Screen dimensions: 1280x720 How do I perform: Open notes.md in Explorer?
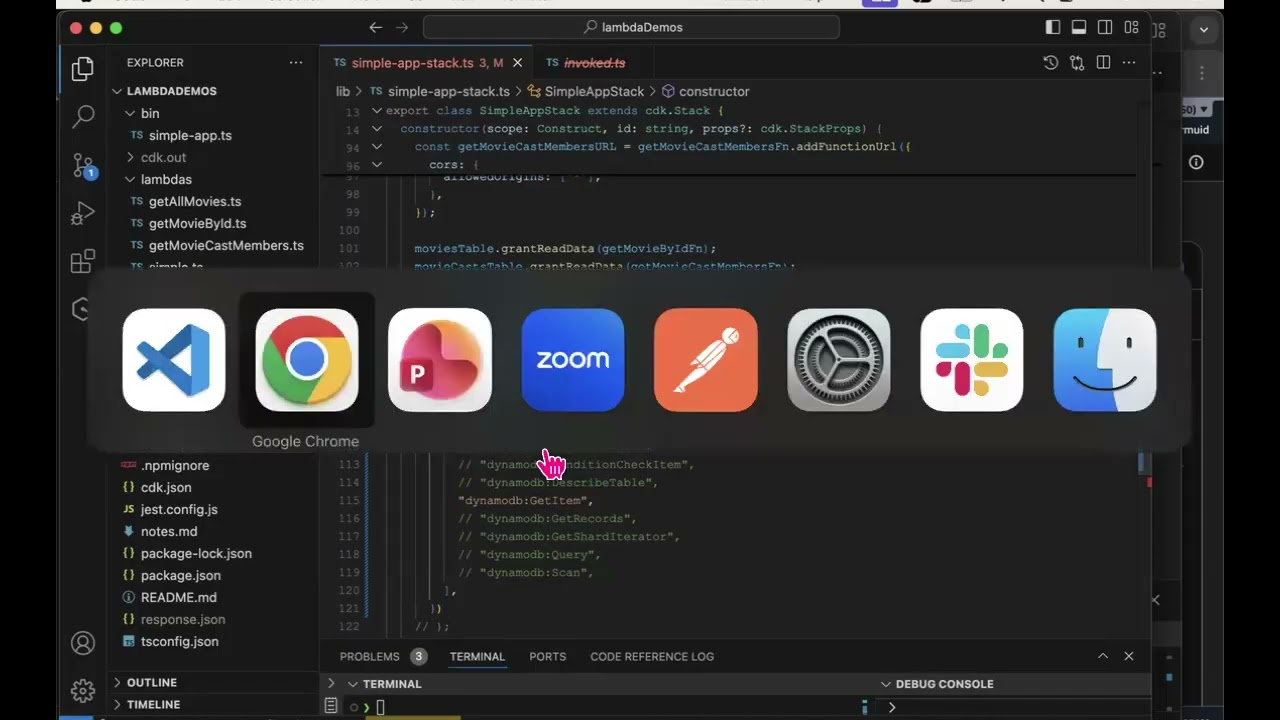click(x=169, y=531)
